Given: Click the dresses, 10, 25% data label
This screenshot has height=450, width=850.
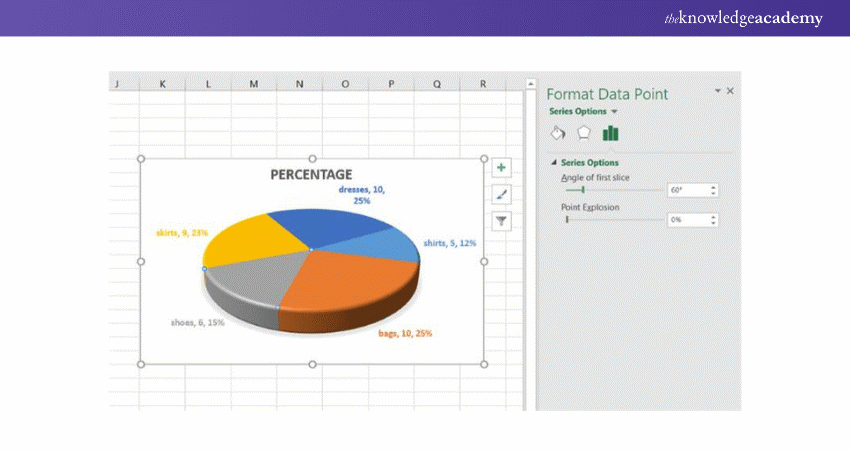Looking at the screenshot, I should (x=361, y=194).
